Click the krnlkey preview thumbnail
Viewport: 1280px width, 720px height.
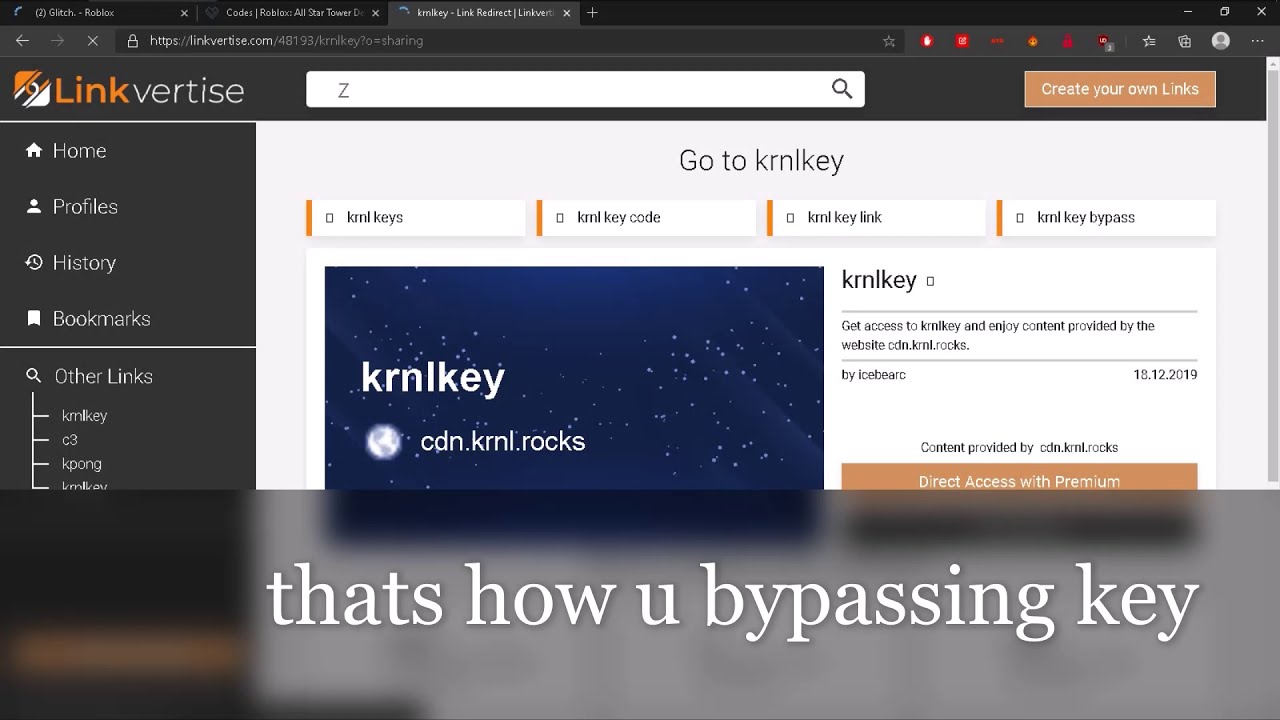(x=574, y=378)
